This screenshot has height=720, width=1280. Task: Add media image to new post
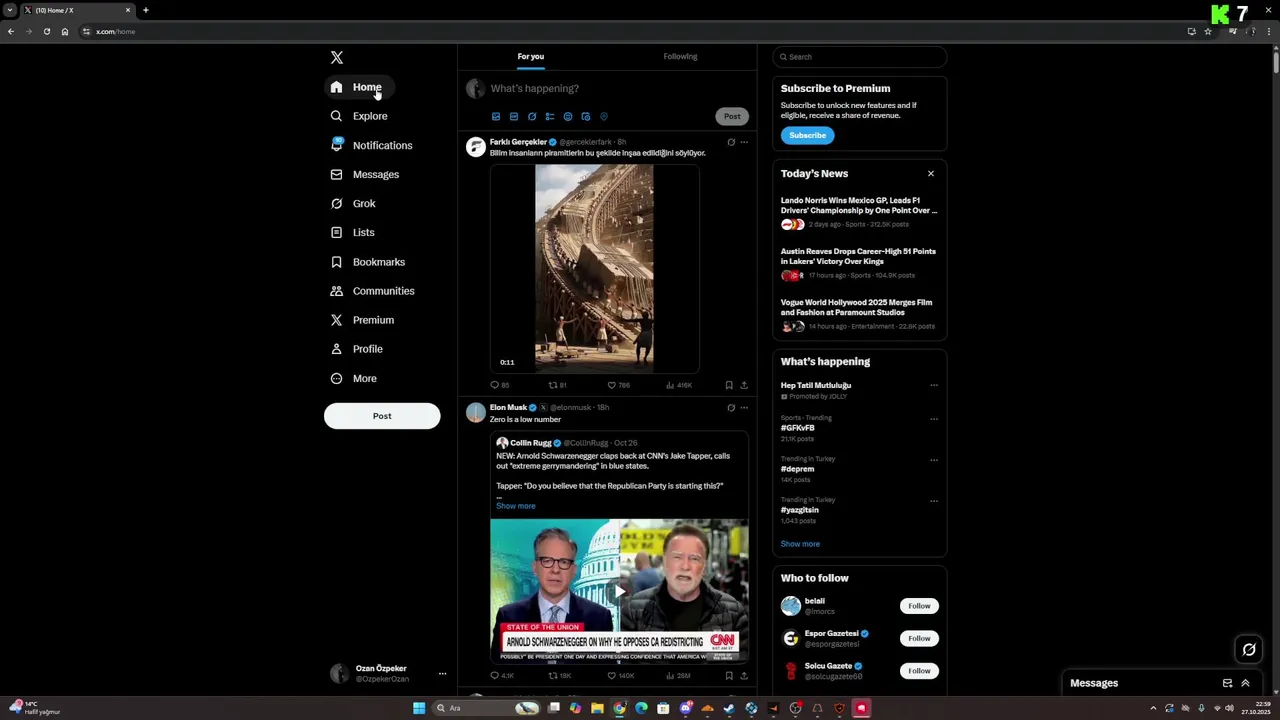pos(495,116)
